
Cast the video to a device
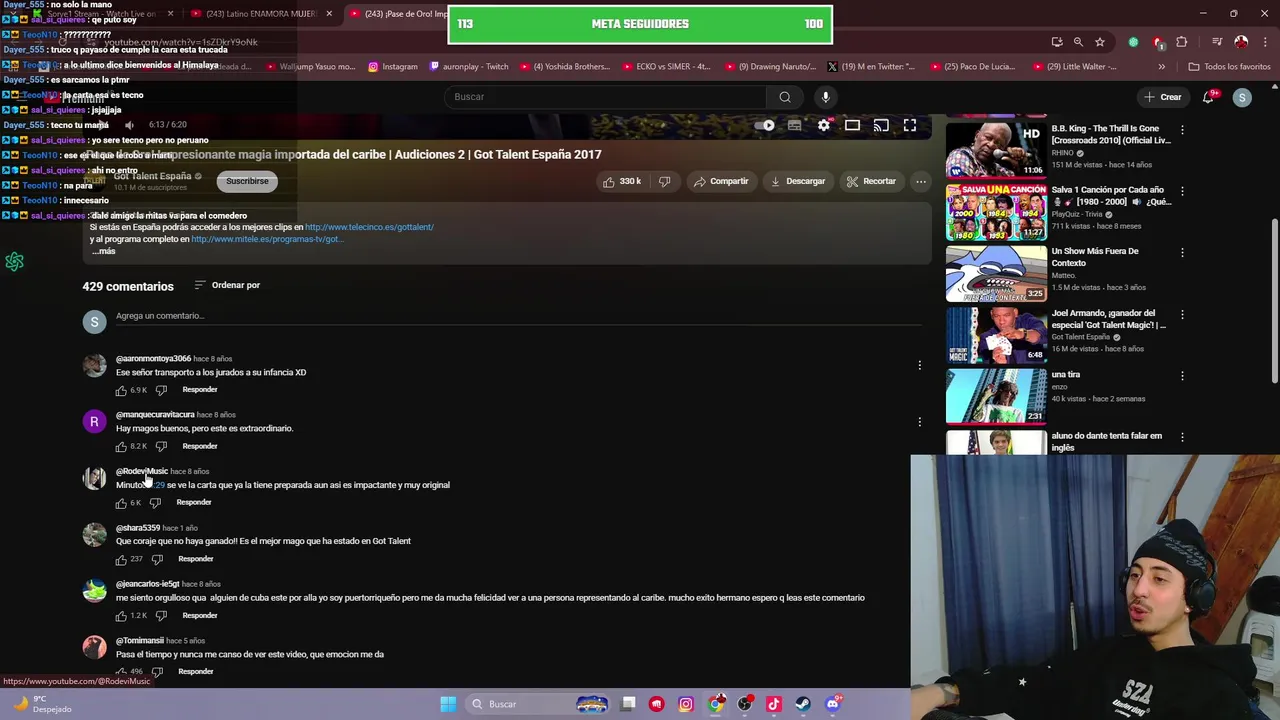point(881,125)
